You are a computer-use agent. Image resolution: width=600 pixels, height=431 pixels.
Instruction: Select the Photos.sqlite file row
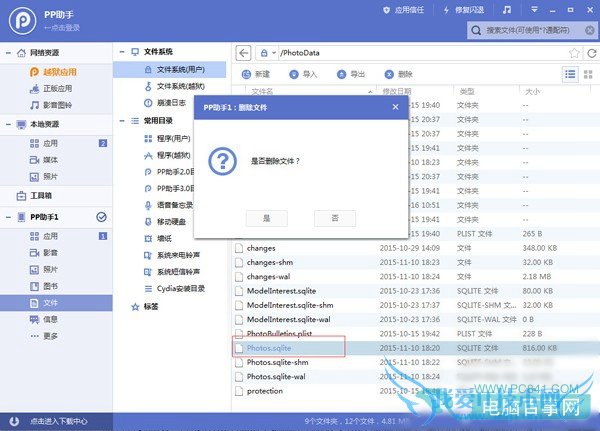coord(416,348)
